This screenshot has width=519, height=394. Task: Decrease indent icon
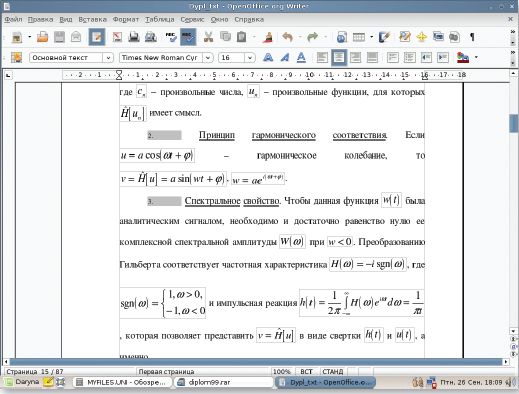click(426, 58)
